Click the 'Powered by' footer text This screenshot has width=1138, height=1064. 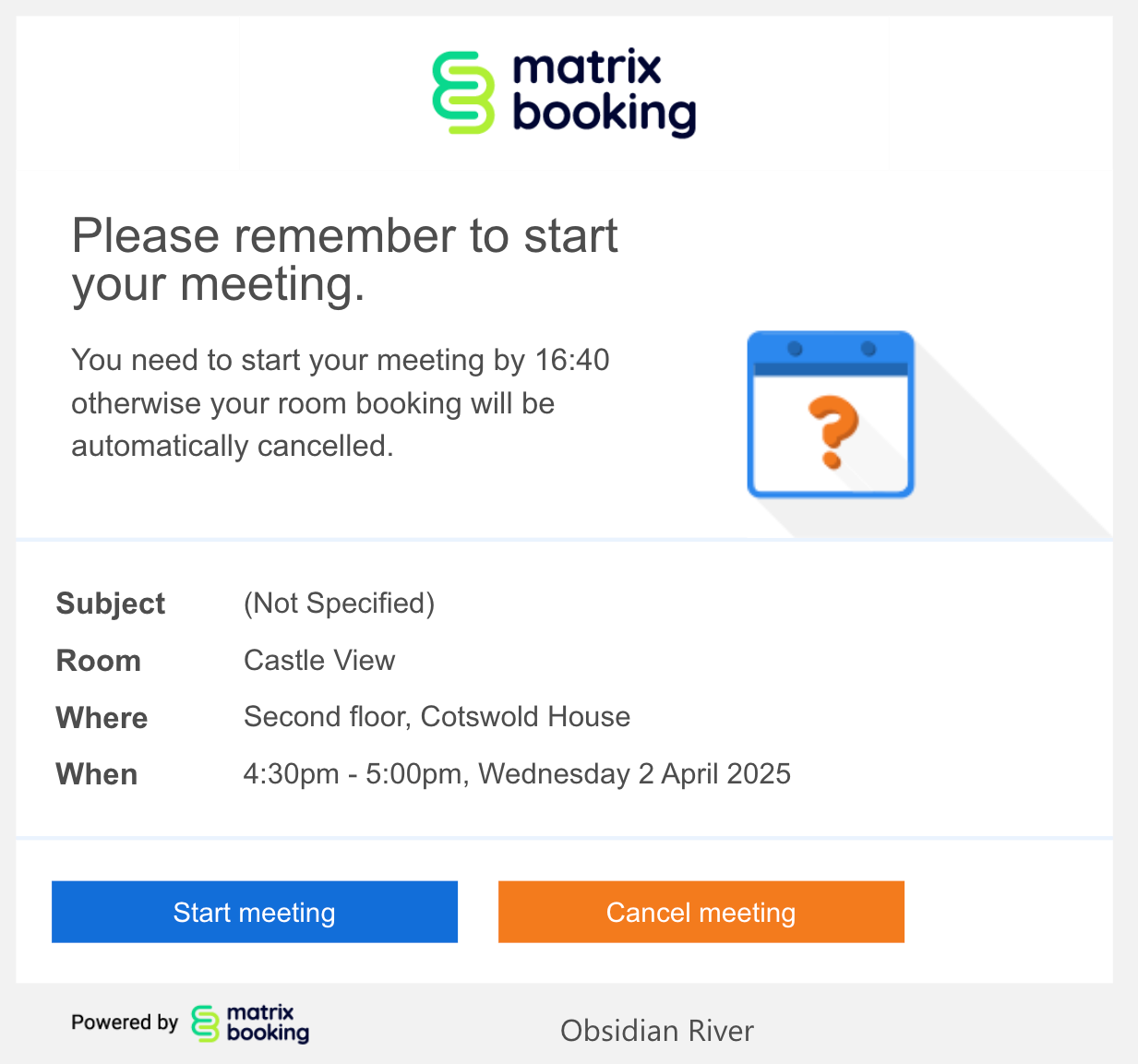(x=125, y=1022)
